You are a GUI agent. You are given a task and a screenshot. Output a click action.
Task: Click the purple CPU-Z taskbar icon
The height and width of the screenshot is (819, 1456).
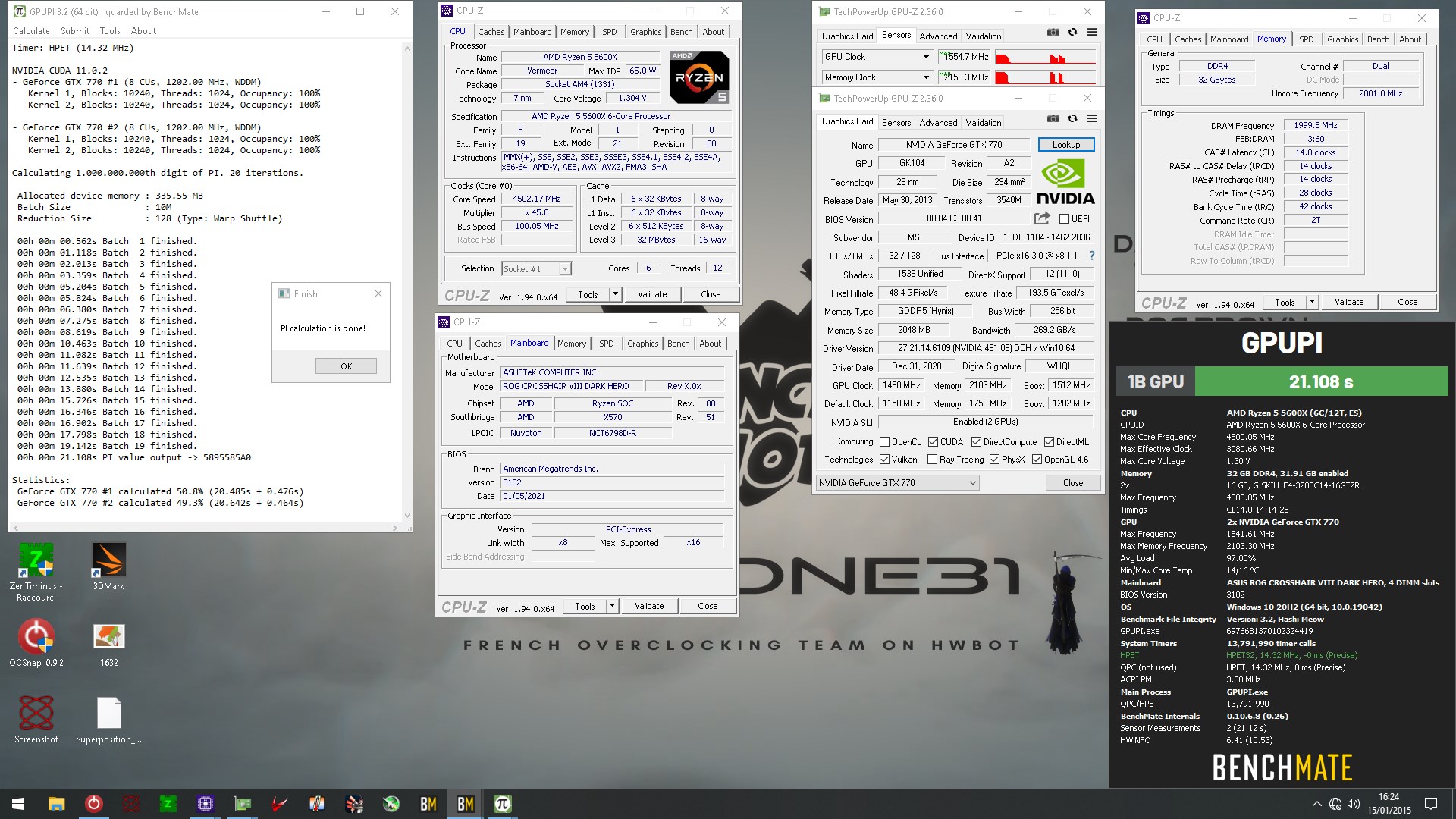(205, 804)
